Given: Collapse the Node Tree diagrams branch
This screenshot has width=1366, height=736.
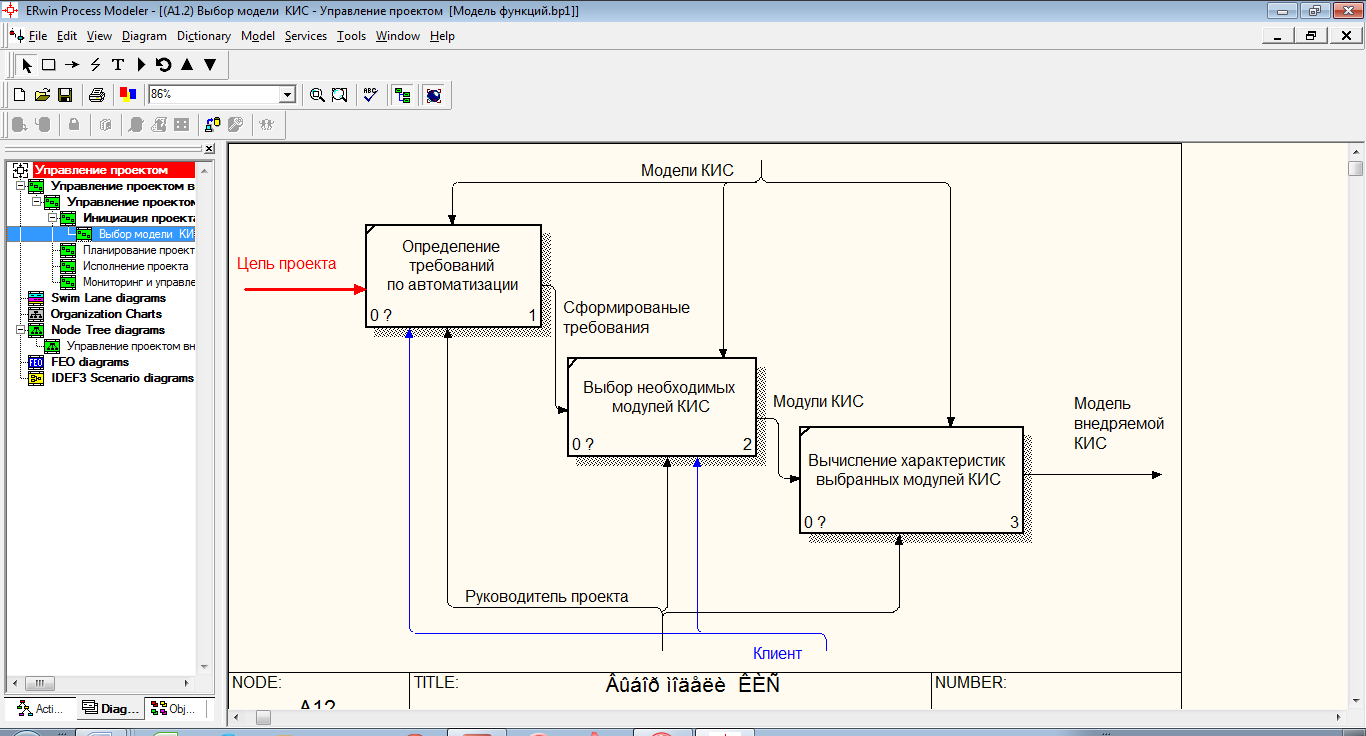Looking at the screenshot, I should (x=20, y=330).
